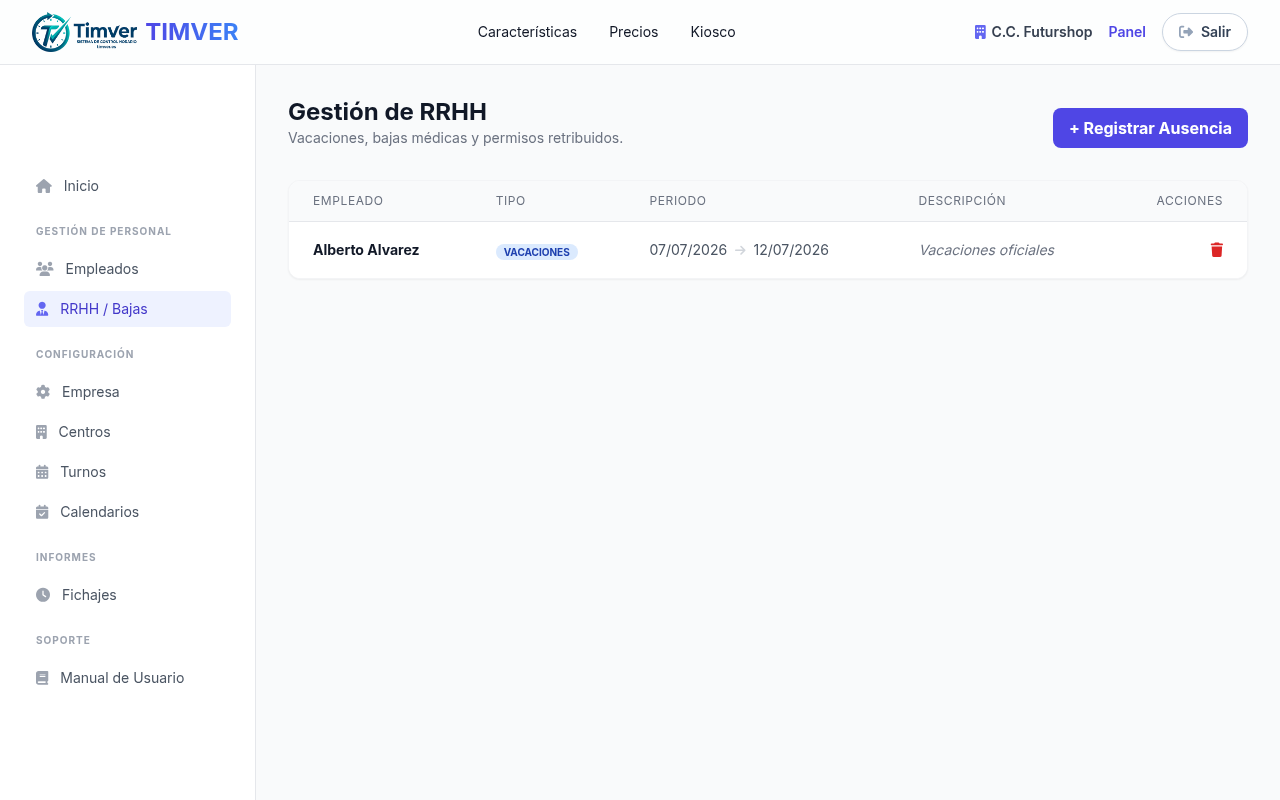
Task: Click the Salir button label
Action: click(1216, 32)
